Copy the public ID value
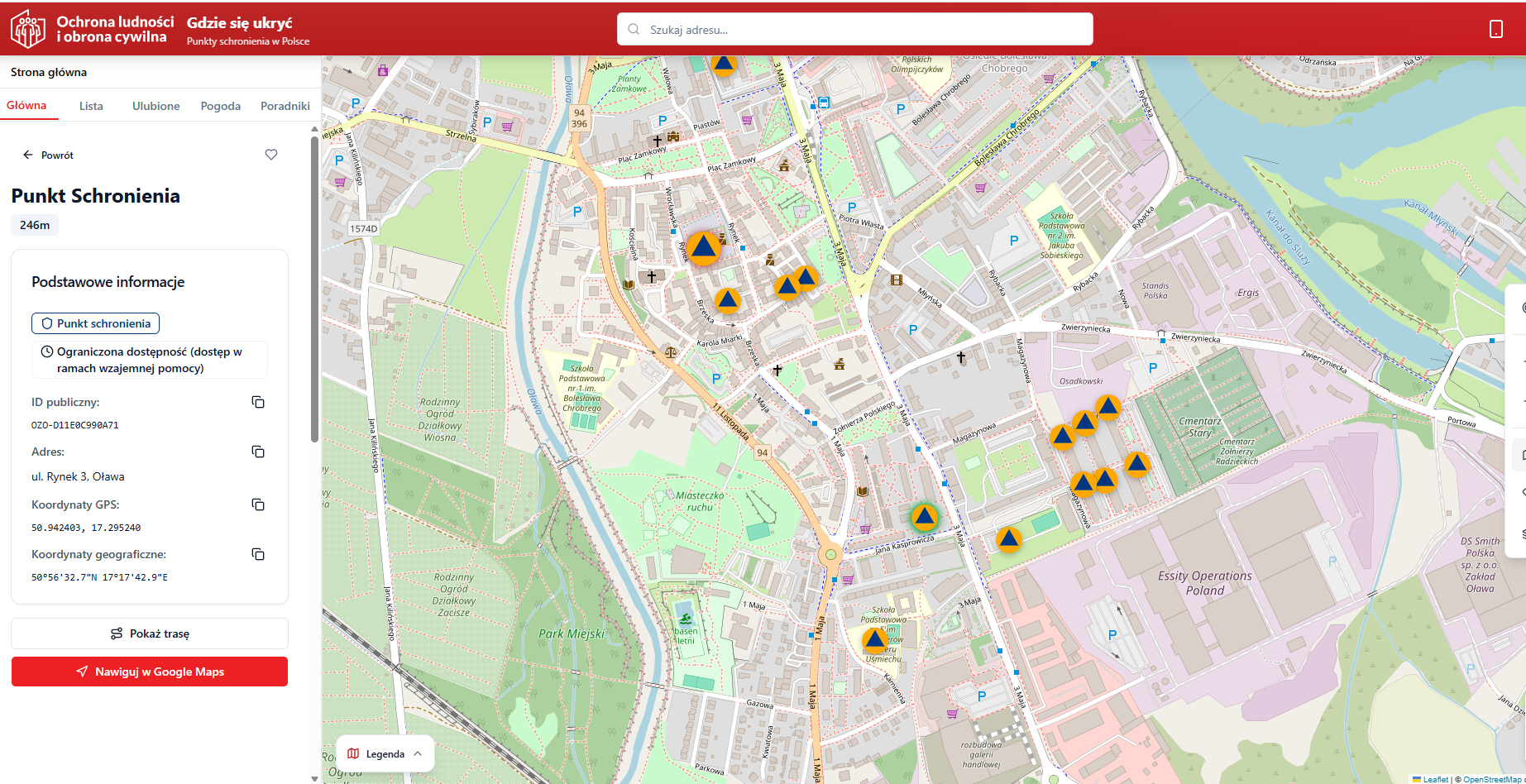This screenshot has width=1526, height=784. (x=258, y=402)
